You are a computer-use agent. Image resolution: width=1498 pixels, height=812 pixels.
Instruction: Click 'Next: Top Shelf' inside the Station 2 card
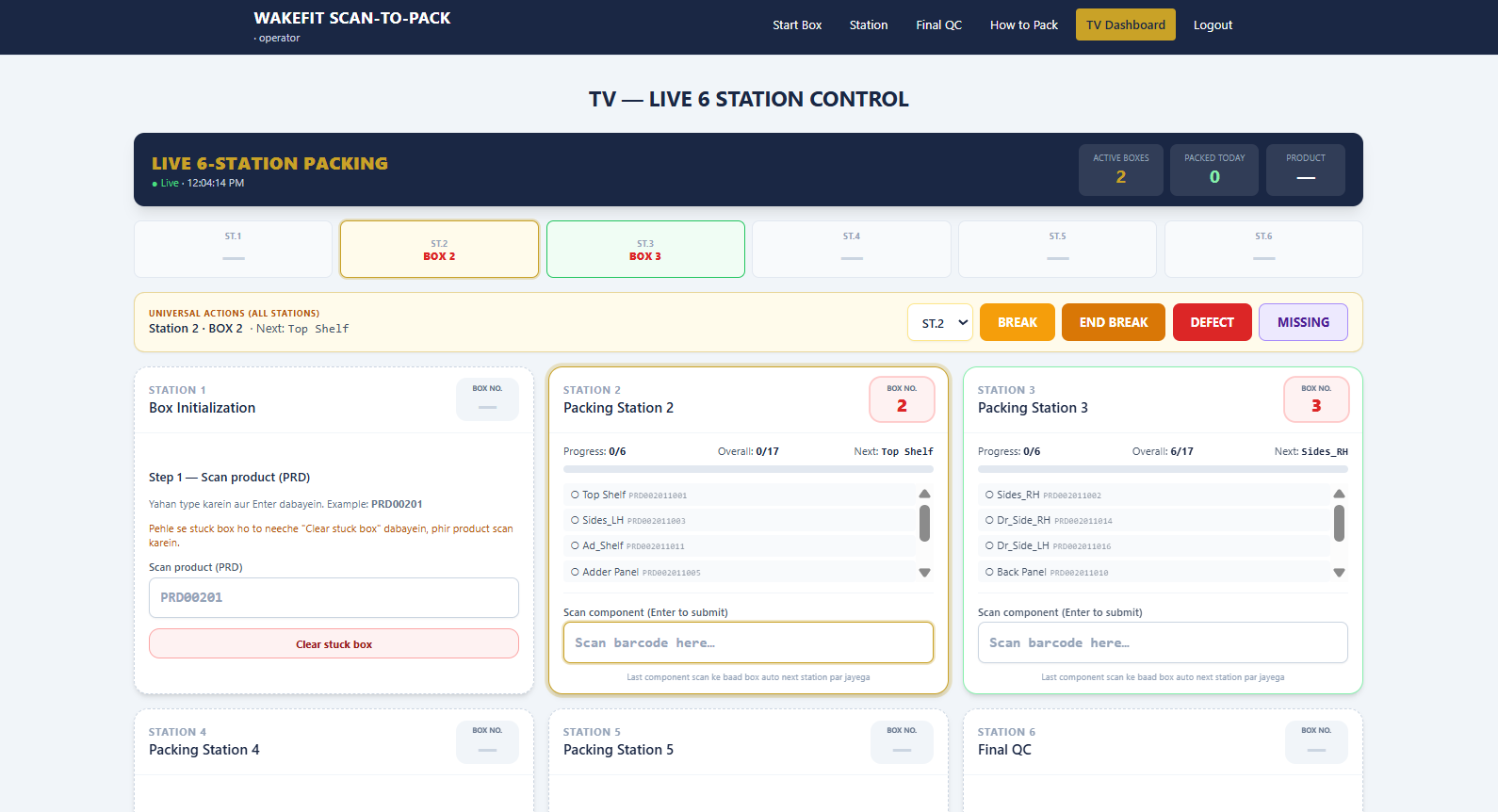coord(894,451)
